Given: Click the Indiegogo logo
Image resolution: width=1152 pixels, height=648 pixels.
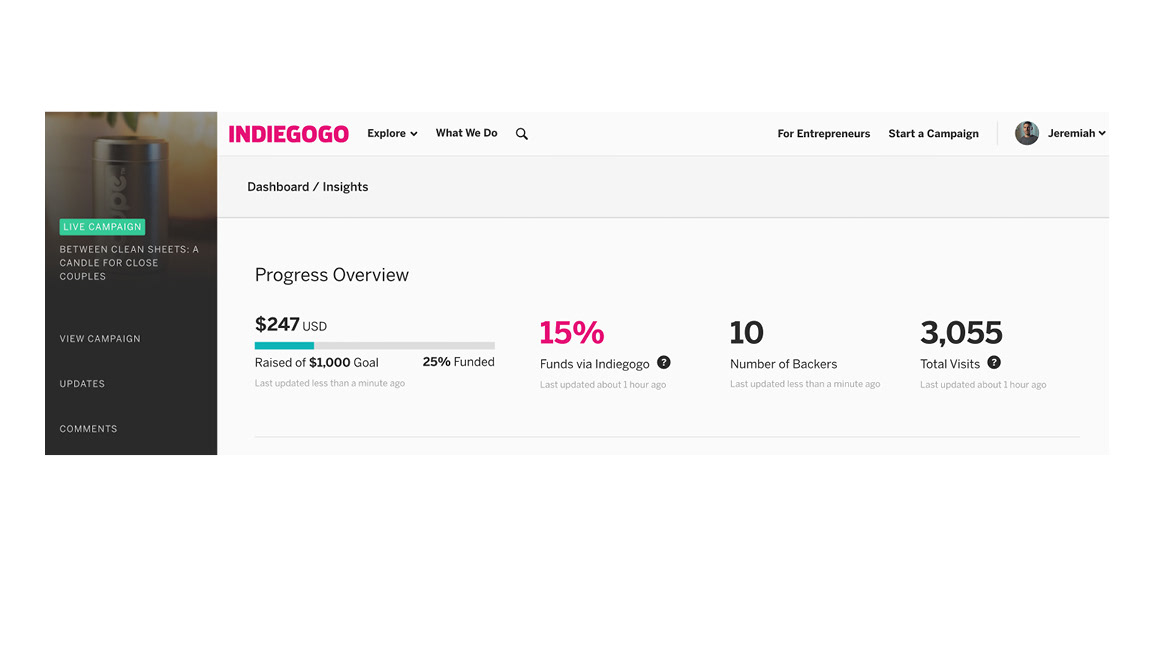Looking at the screenshot, I should [x=289, y=134].
